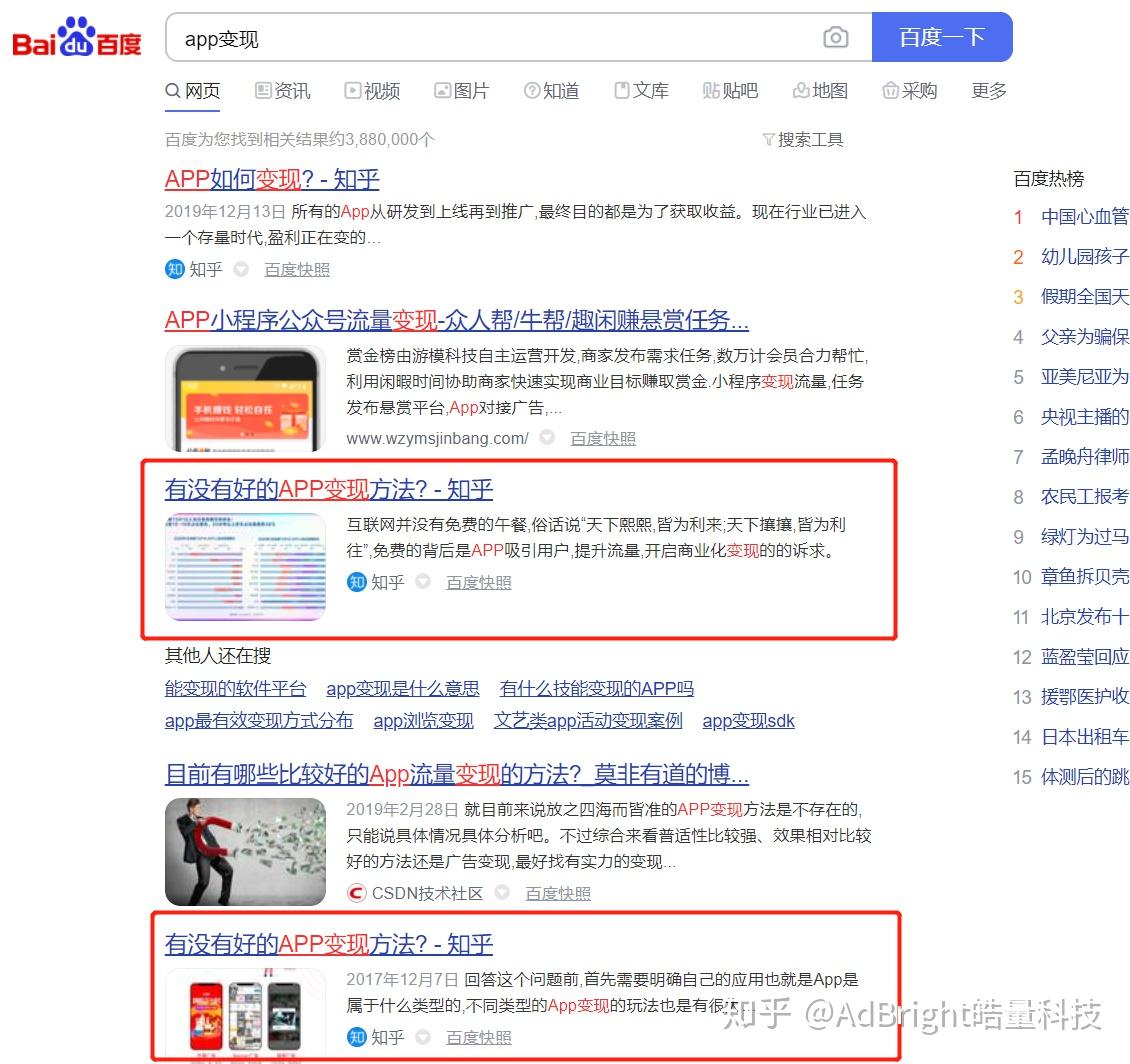Open www.wzymsjinbang.com site link
Image resolution: width=1130 pixels, height=1064 pixels.
click(x=437, y=438)
